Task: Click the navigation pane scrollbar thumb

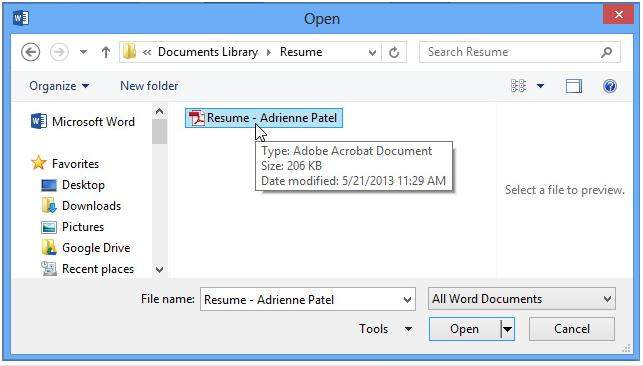Action: [159, 132]
